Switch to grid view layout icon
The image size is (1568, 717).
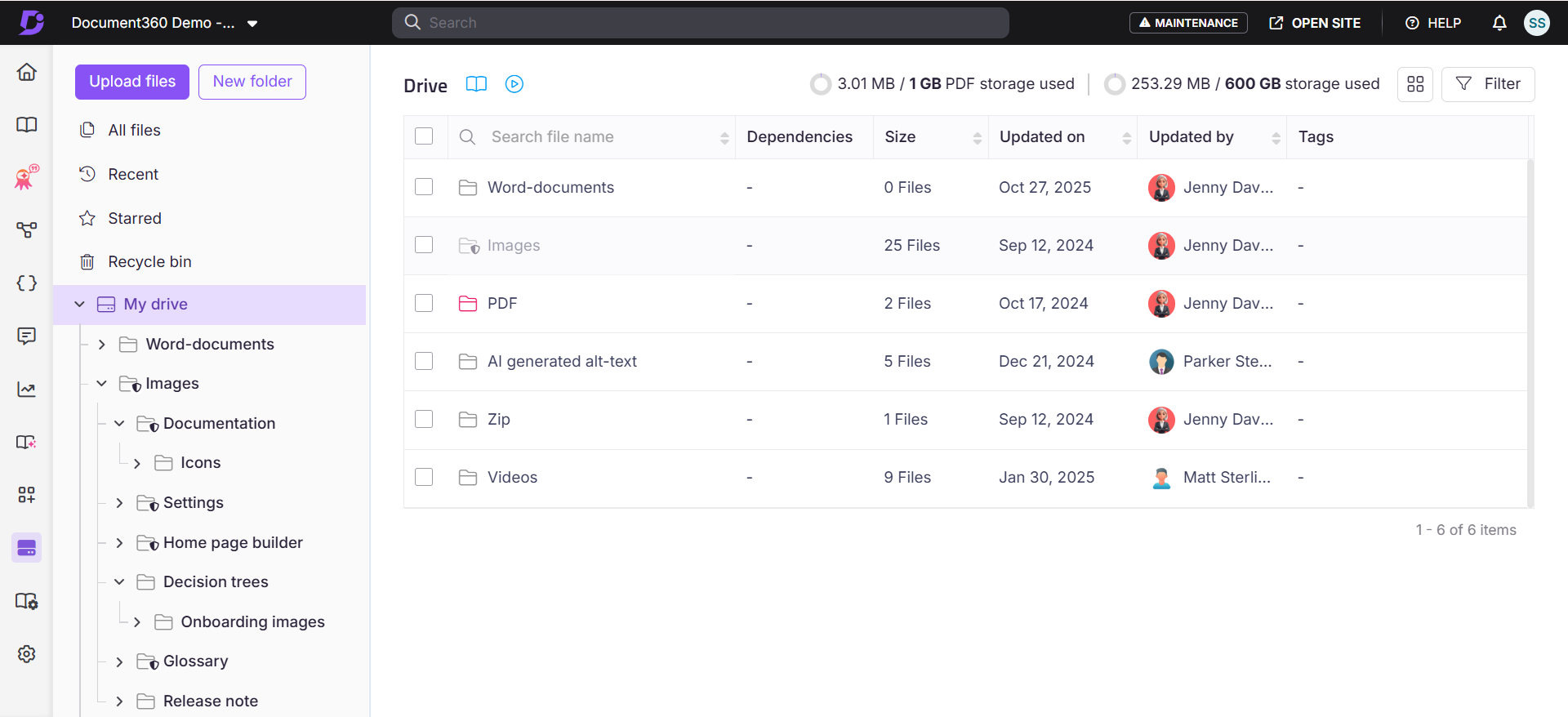(1415, 84)
